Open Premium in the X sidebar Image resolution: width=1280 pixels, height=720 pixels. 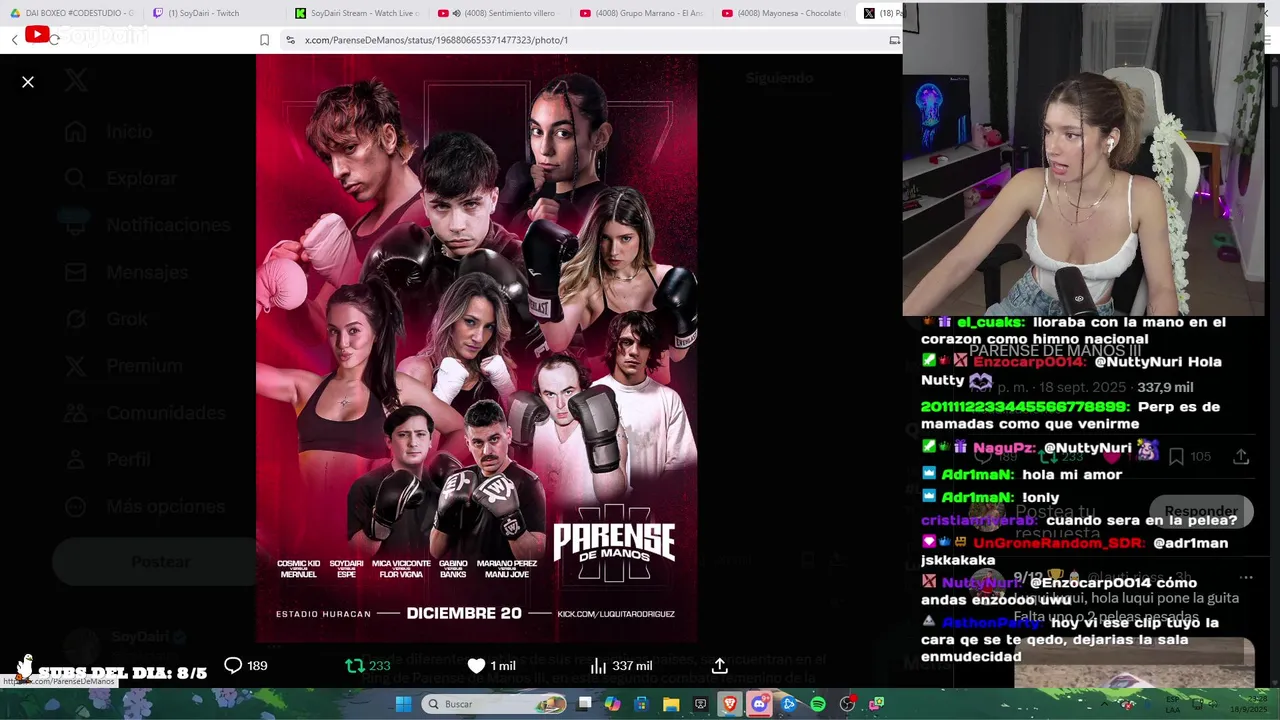point(123,366)
